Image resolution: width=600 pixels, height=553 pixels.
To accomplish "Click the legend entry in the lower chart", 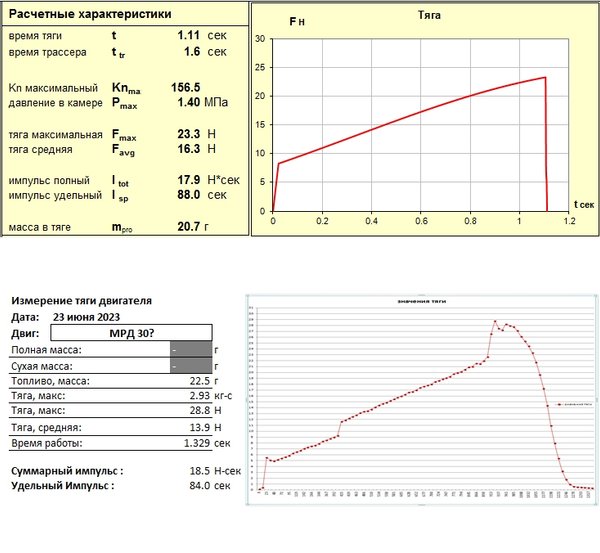I will pyautogui.click(x=572, y=404).
